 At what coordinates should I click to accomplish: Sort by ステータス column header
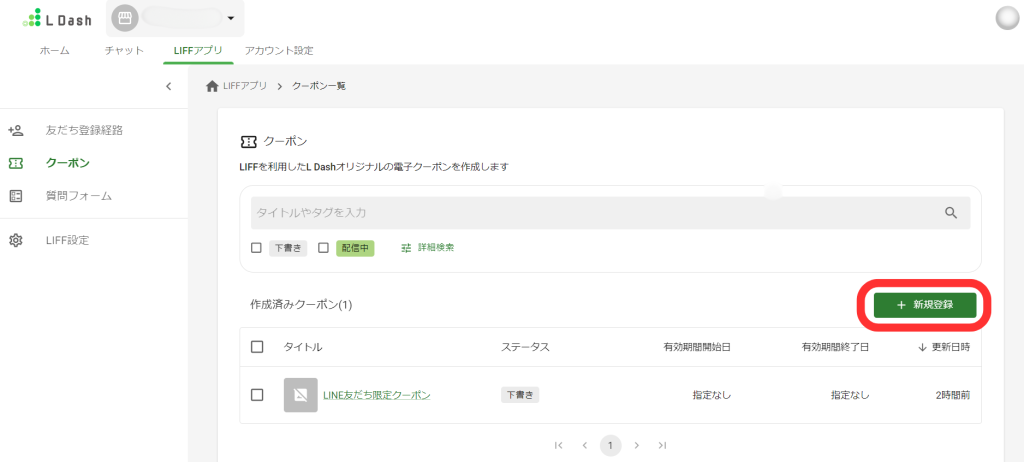tap(525, 347)
